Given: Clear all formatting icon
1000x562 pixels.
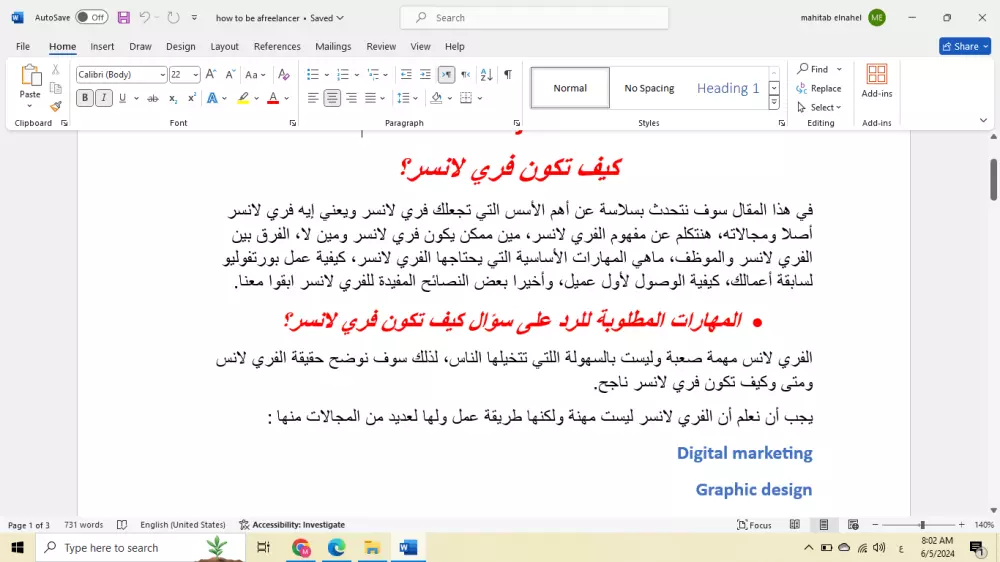Looking at the screenshot, I should click(x=284, y=75).
